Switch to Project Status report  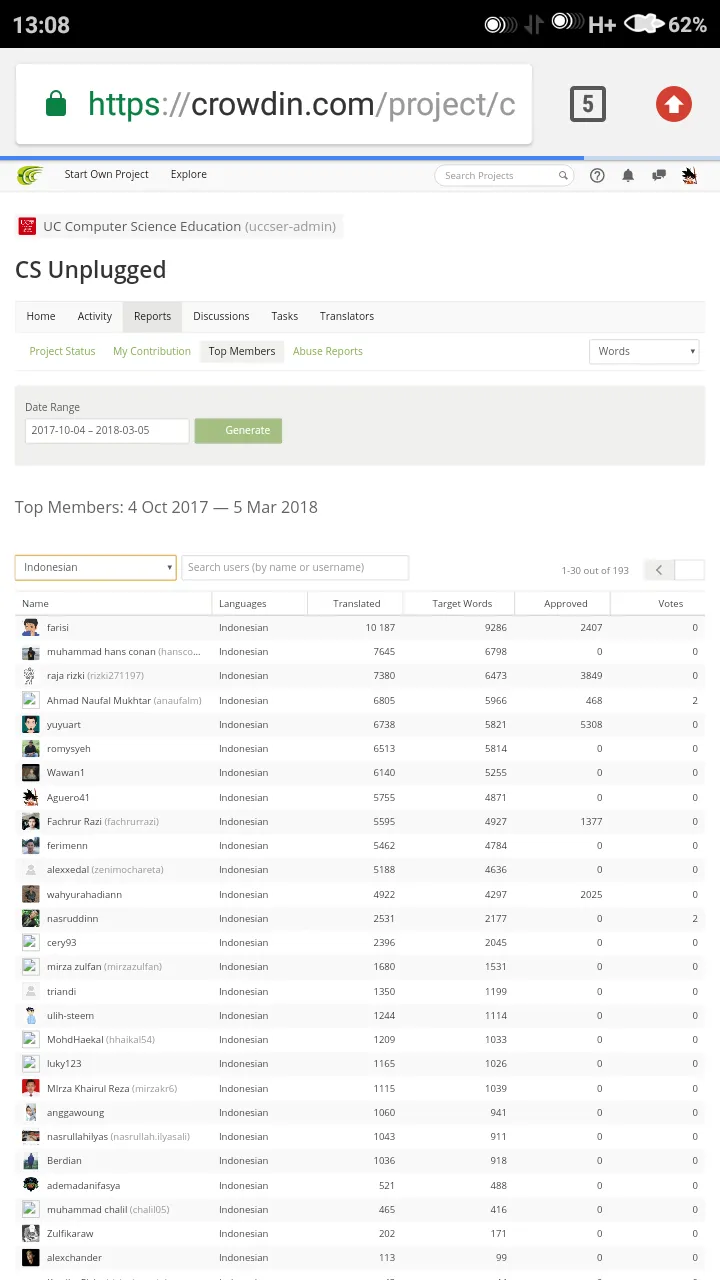62,351
